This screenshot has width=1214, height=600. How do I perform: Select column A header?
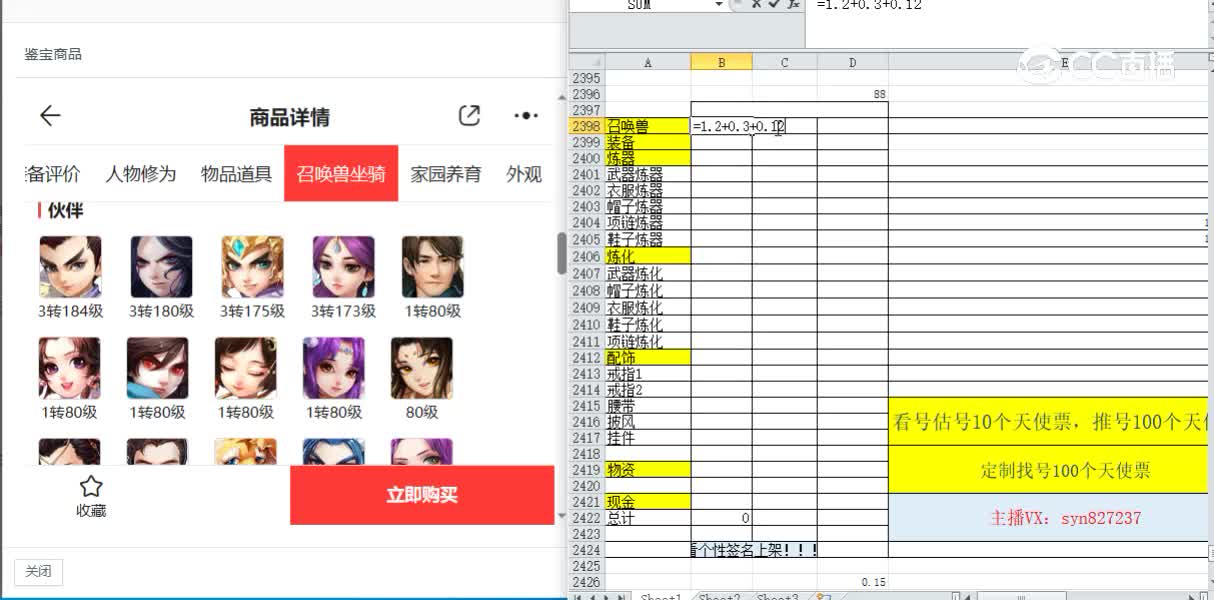coord(648,62)
